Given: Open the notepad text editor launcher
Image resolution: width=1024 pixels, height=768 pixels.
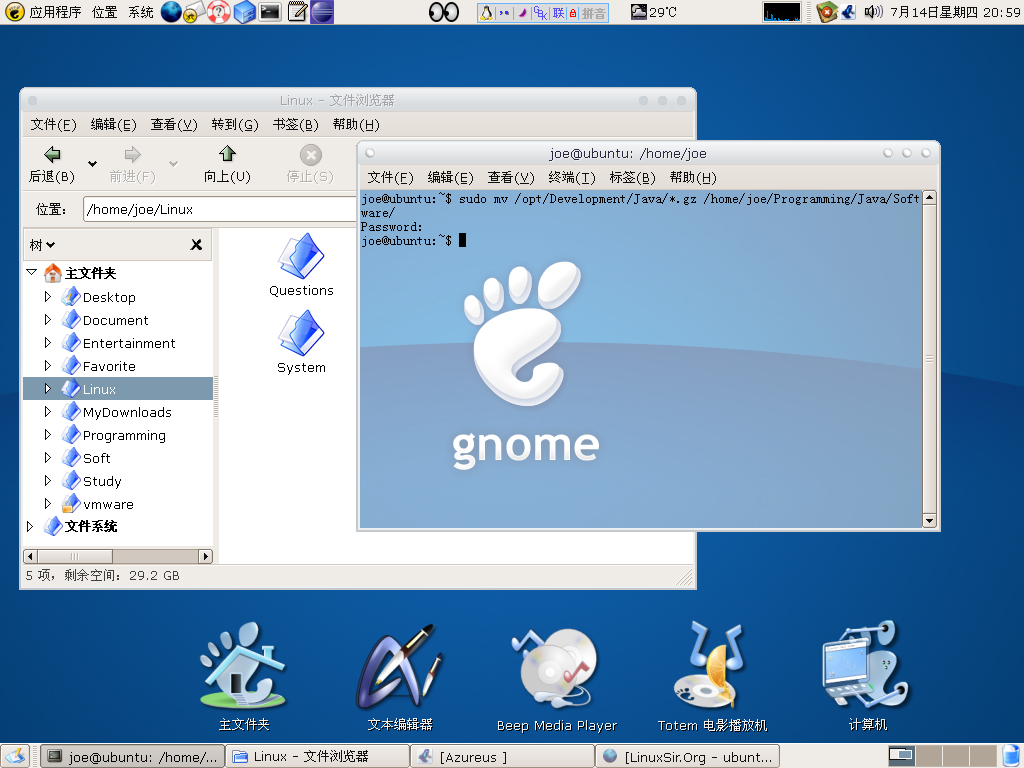Looking at the screenshot, I should 297,12.
